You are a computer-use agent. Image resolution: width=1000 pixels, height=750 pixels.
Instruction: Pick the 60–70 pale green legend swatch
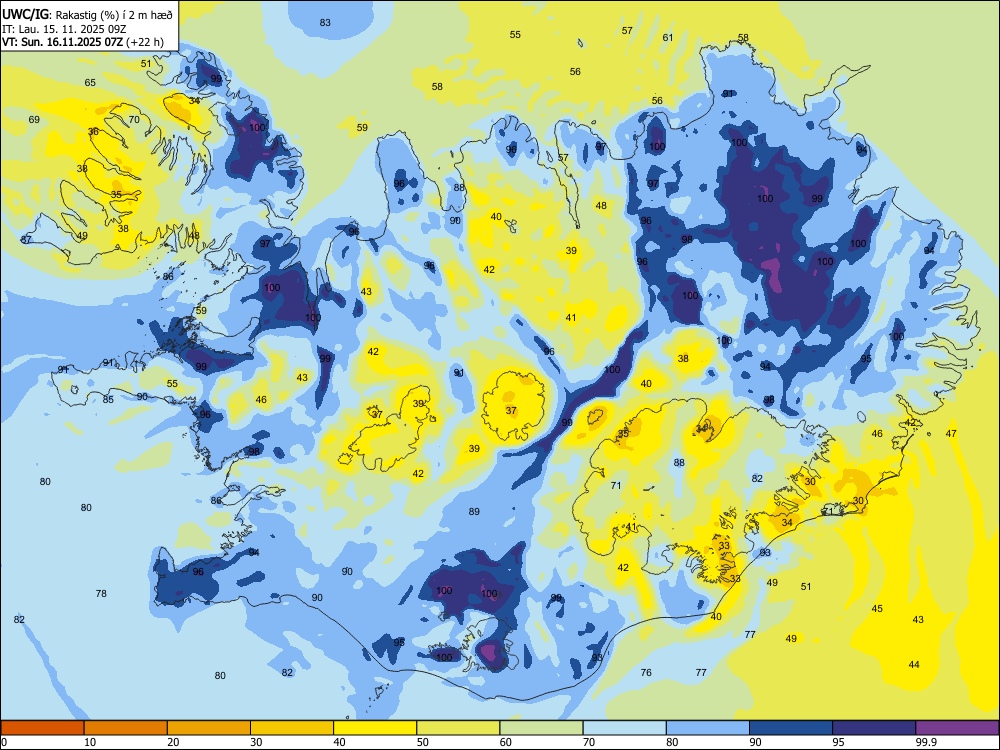click(541, 728)
